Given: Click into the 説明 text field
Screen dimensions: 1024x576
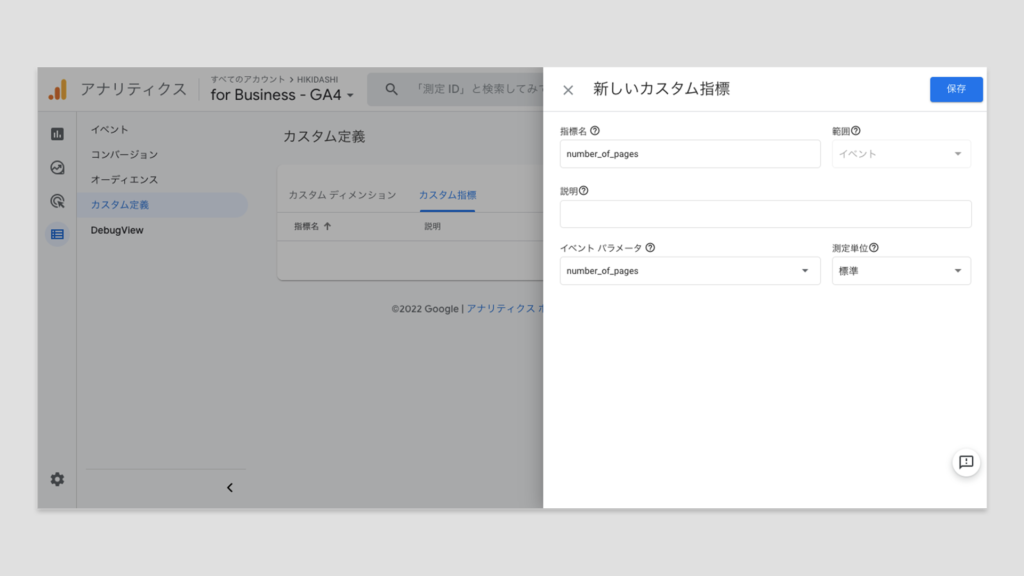Looking at the screenshot, I should pyautogui.click(x=765, y=214).
